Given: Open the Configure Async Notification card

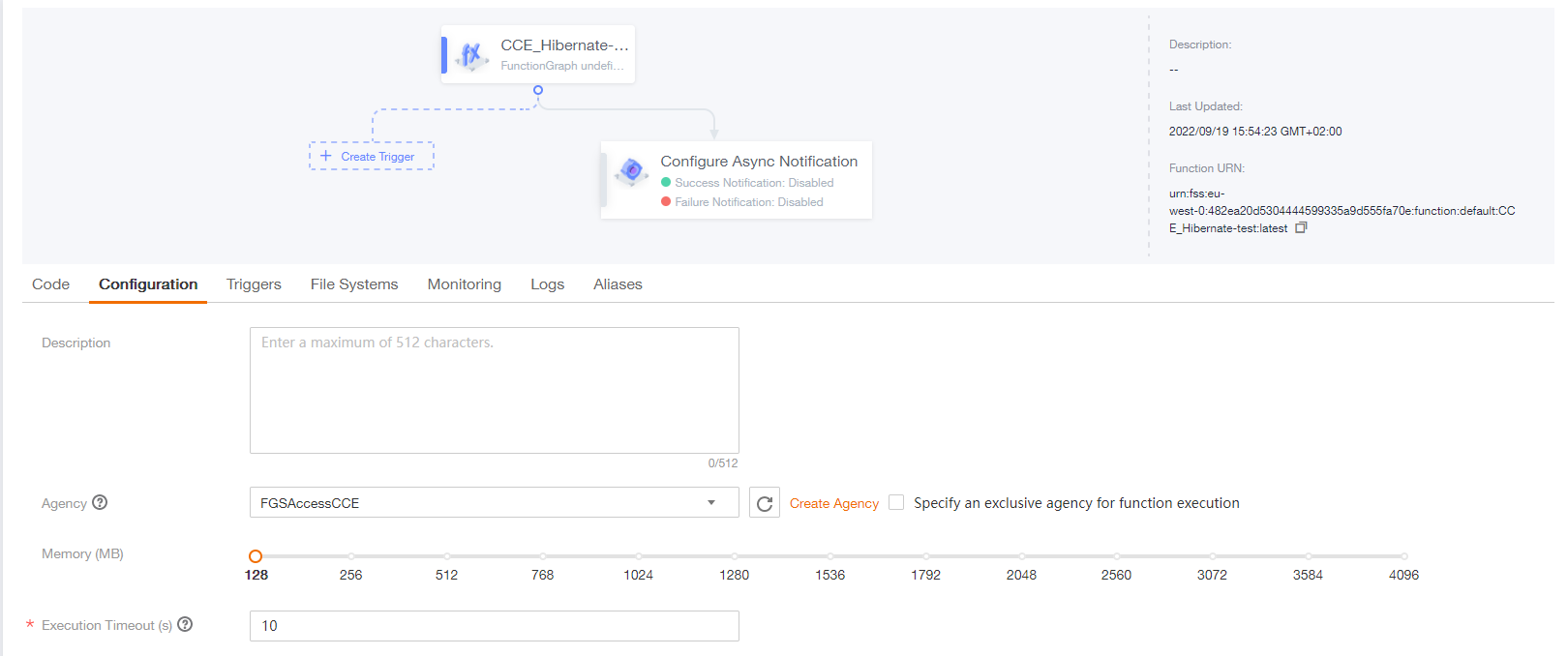Looking at the screenshot, I should click(x=758, y=162).
